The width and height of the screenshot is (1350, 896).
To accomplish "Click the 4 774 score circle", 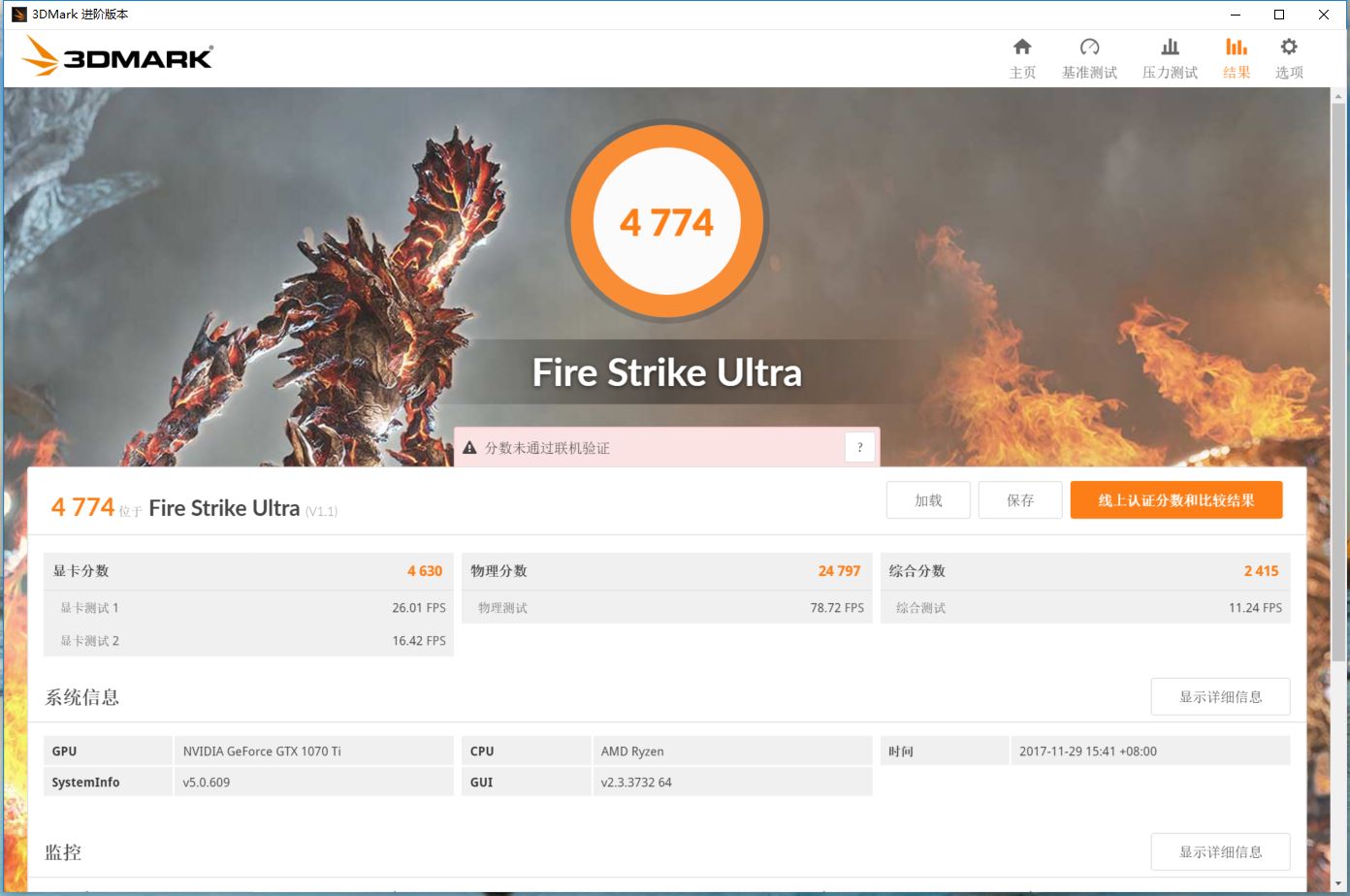I will coord(666,221).
